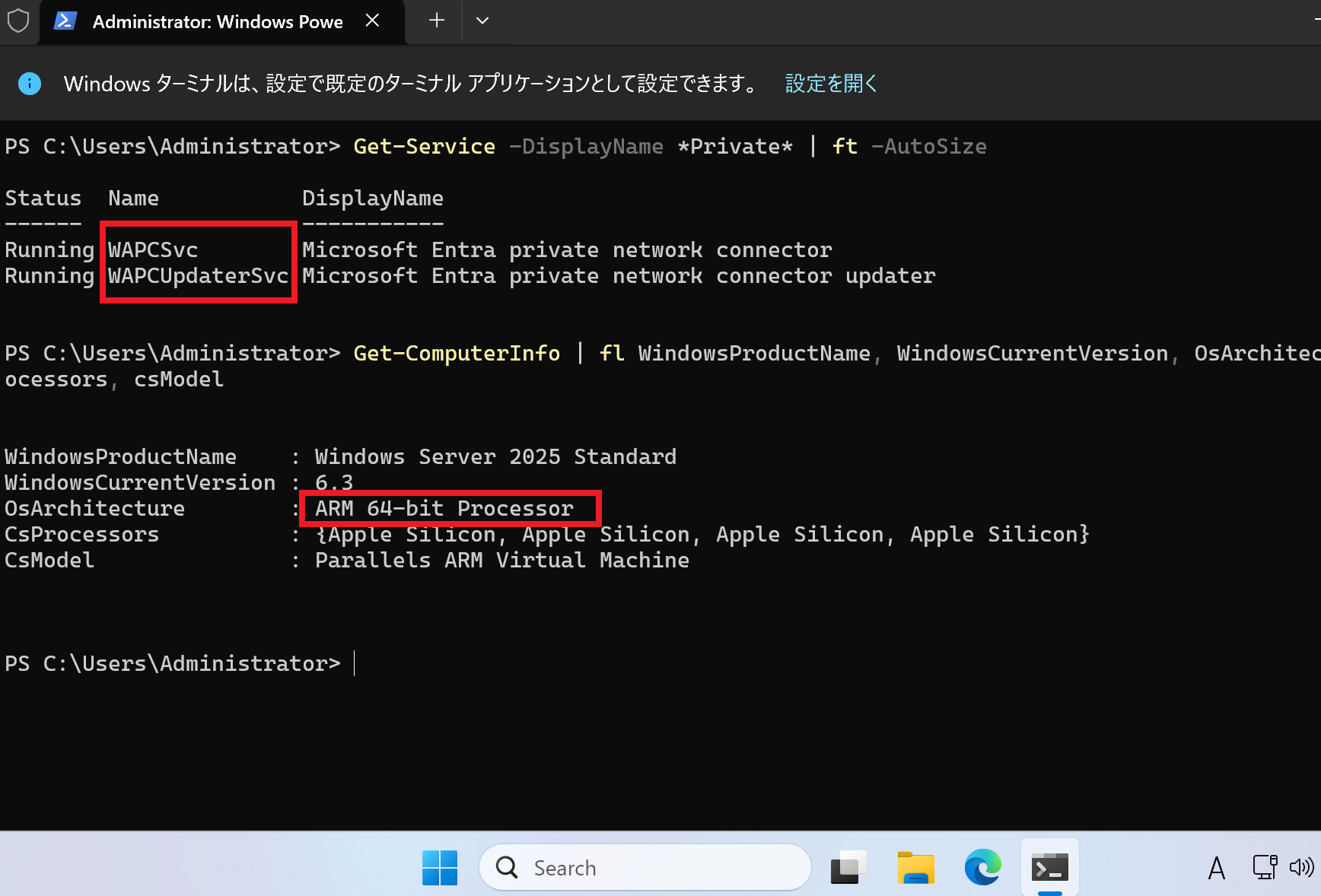1321x896 pixels.
Task: Click the Name column header
Action: pyautogui.click(x=134, y=199)
